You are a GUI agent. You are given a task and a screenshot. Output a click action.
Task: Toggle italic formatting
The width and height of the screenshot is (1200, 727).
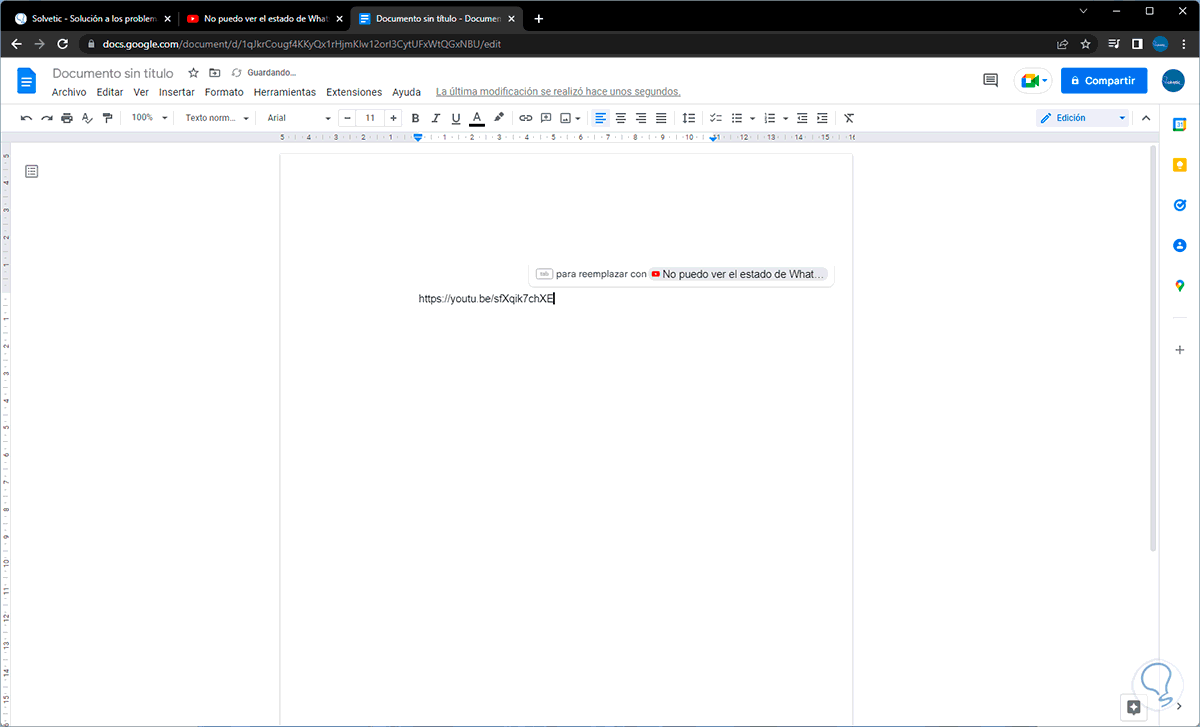point(436,118)
